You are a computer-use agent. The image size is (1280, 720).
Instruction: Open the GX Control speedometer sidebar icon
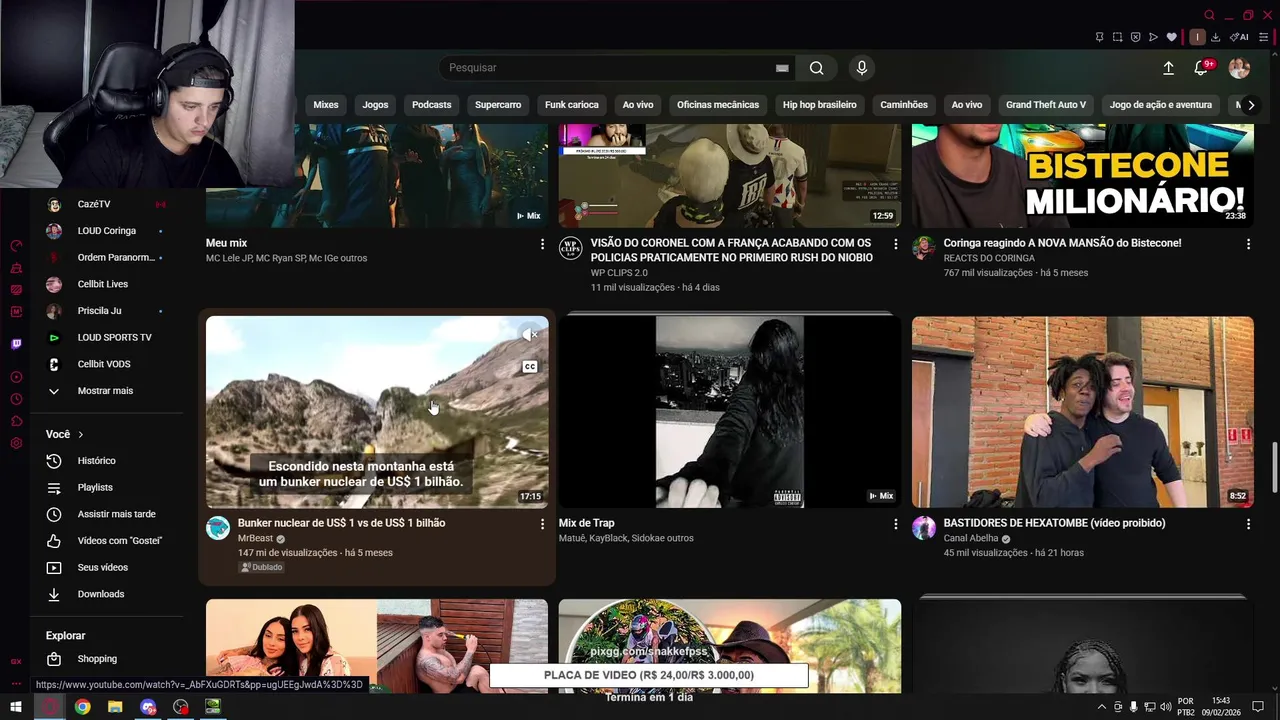point(16,246)
